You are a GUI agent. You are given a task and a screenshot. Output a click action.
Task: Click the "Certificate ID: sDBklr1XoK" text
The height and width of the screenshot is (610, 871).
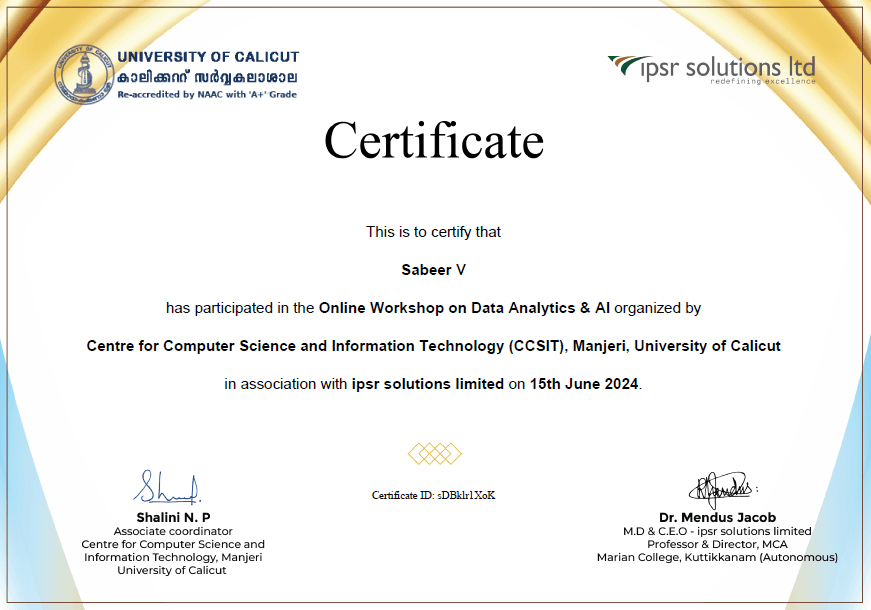[x=433, y=496]
